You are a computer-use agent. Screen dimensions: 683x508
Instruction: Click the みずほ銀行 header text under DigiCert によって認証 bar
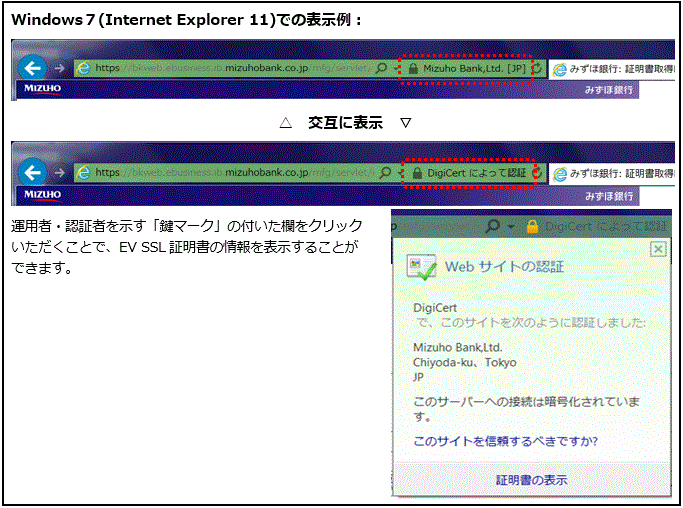coord(609,196)
